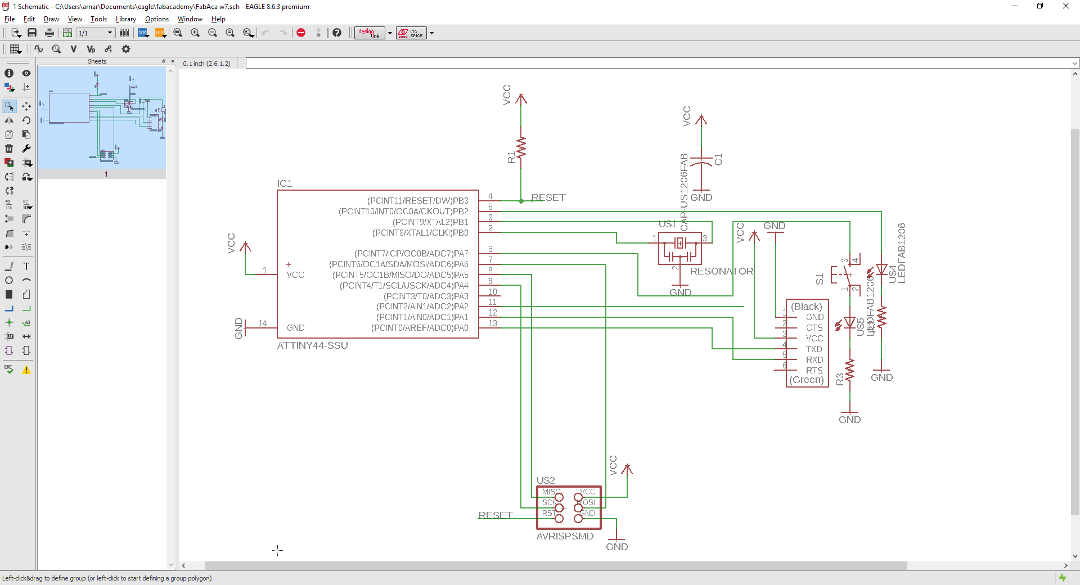Viewport: 1080px width, 585px height.
Task: Select the blue Bus tool
Action: click(9, 309)
